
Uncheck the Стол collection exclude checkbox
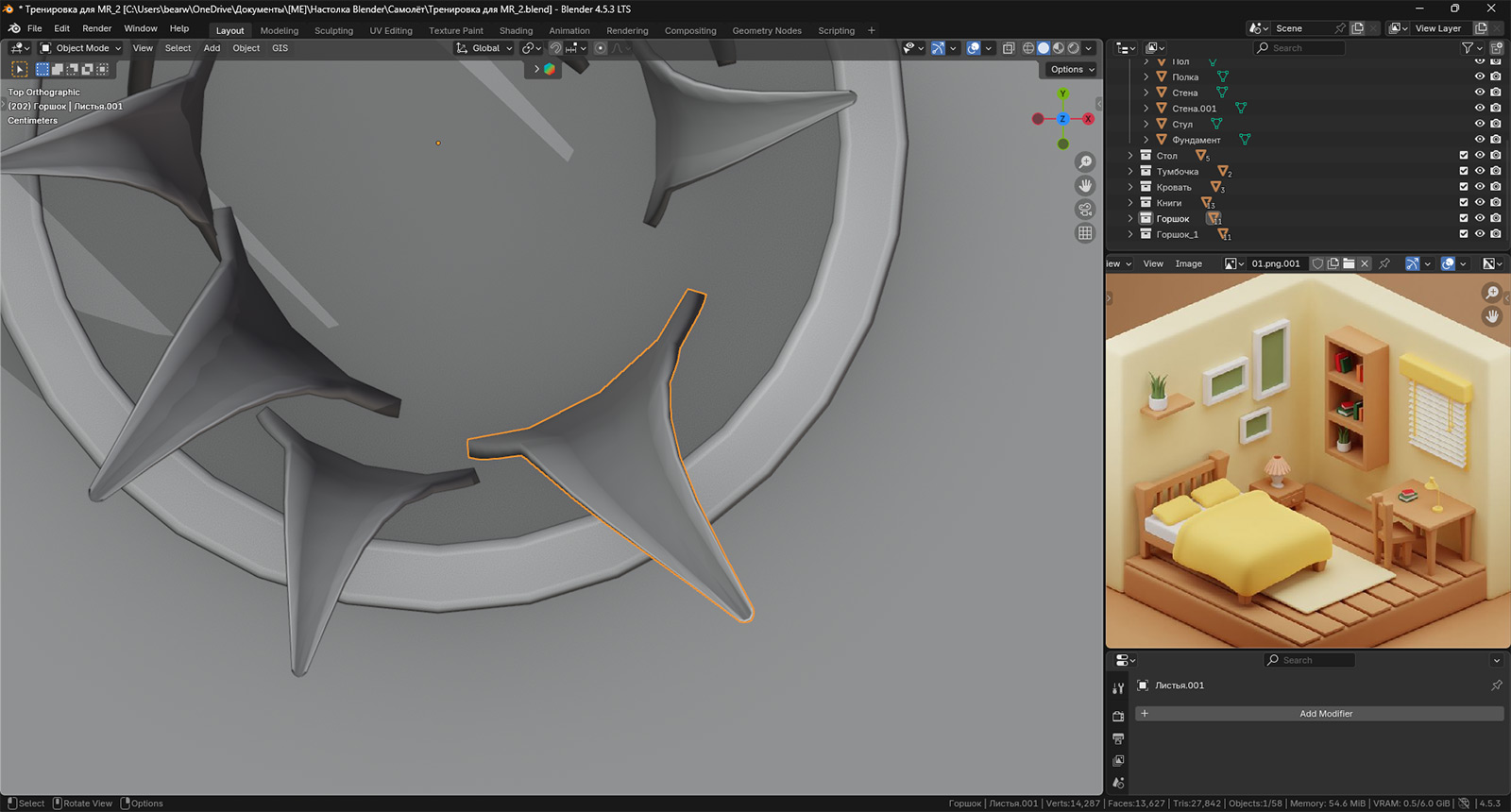pyautogui.click(x=1464, y=156)
